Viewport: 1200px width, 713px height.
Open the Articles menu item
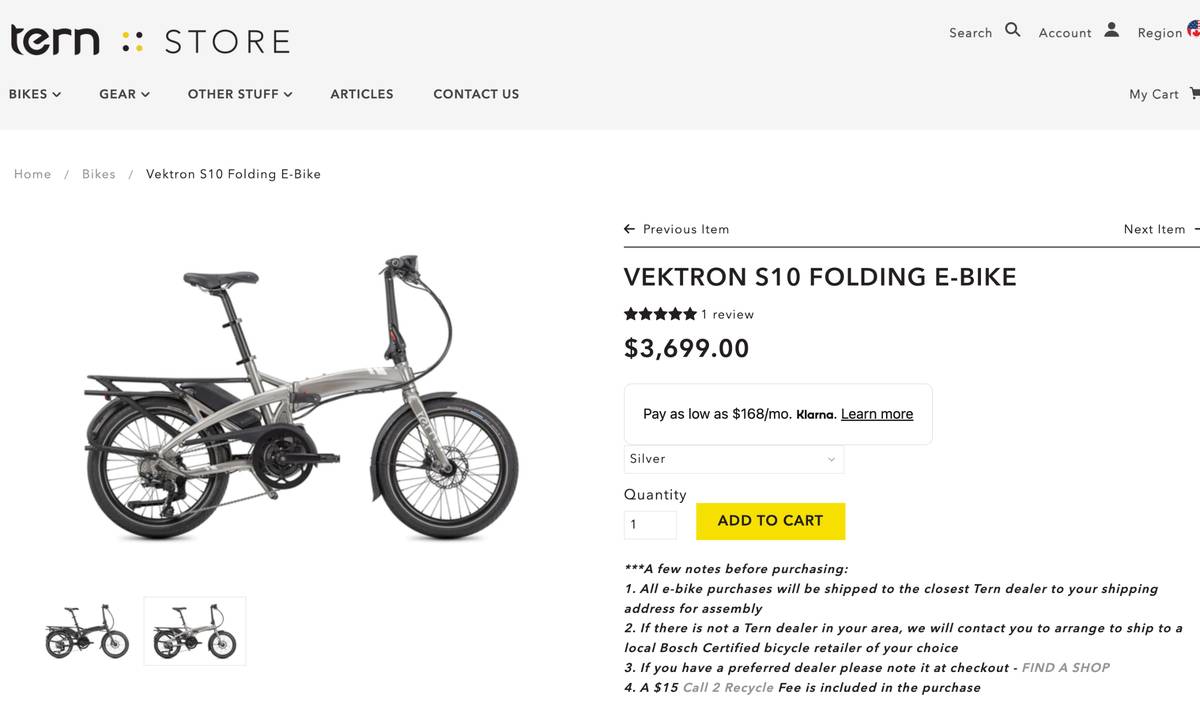click(x=362, y=94)
